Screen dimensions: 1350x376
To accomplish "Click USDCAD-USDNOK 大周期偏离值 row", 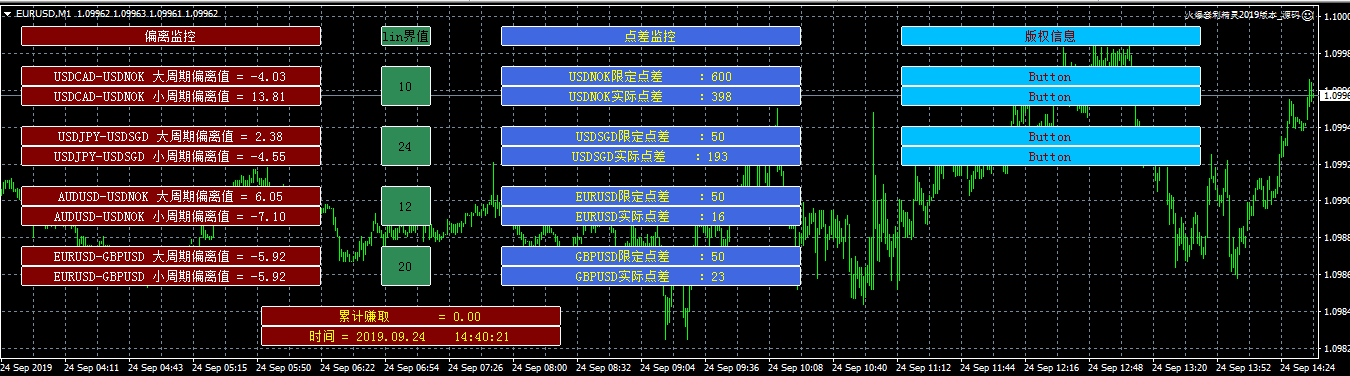I will click(x=171, y=76).
